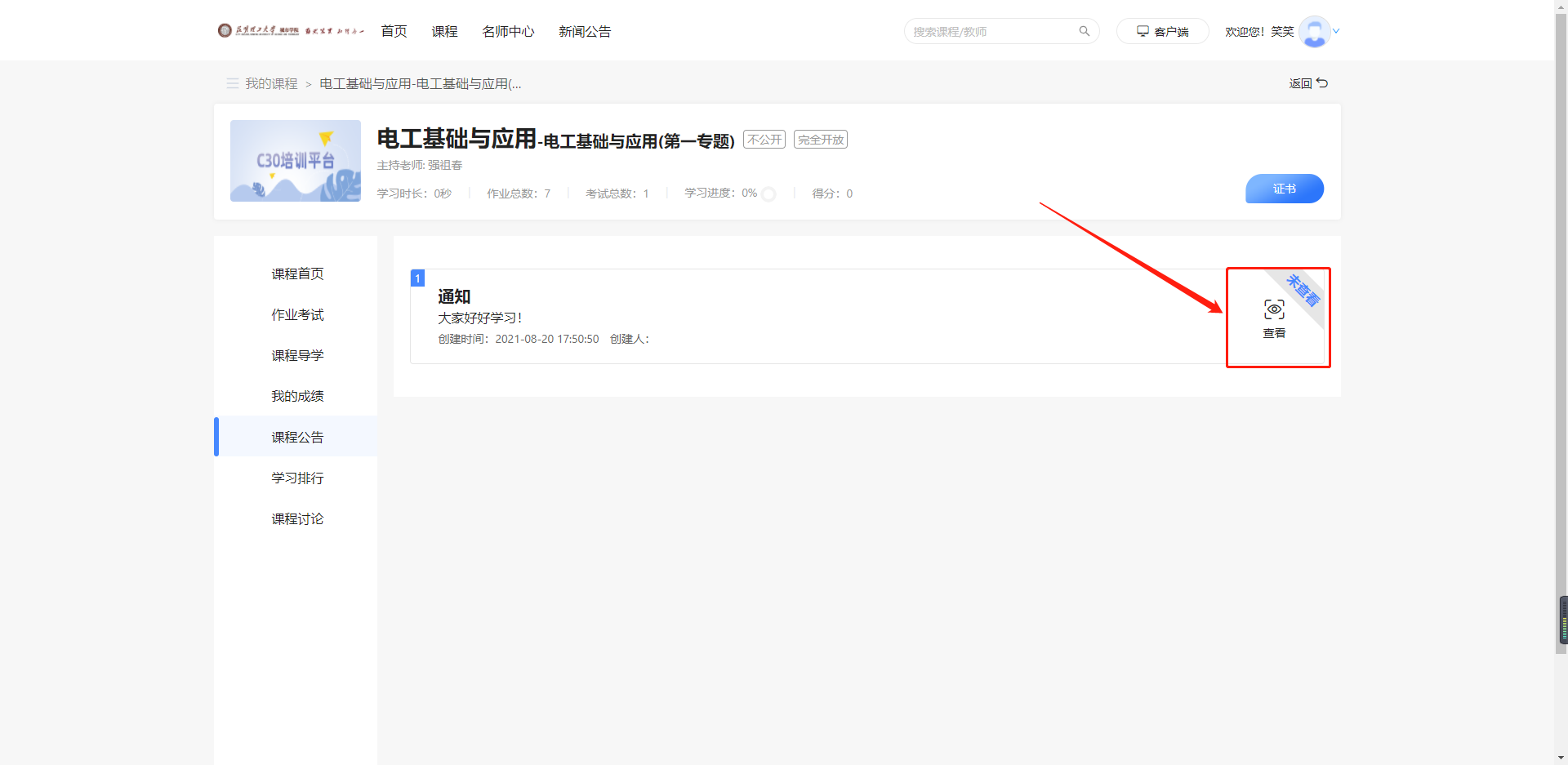The image size is (1568, 765).
Task: Open the avatar dropdown chevron
Action: point(1336,31)
